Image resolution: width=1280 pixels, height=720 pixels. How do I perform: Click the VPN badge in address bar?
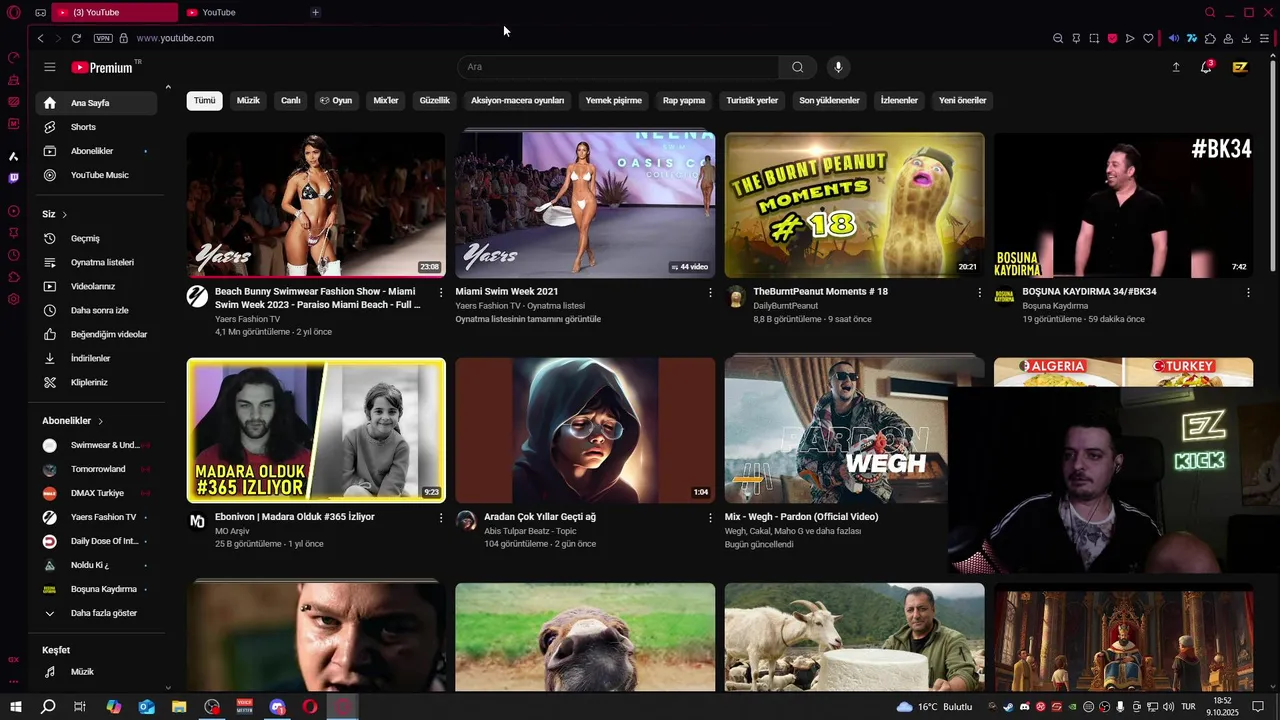(x=103, y=38)
